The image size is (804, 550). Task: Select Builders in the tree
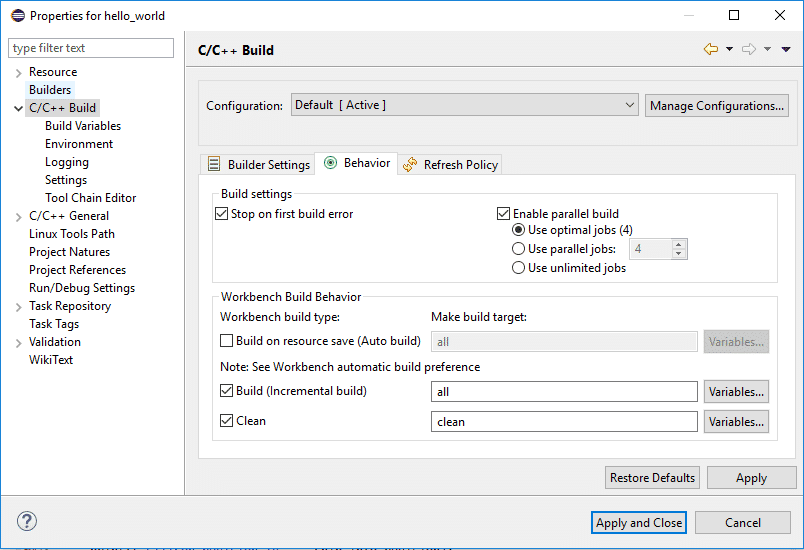50,90
